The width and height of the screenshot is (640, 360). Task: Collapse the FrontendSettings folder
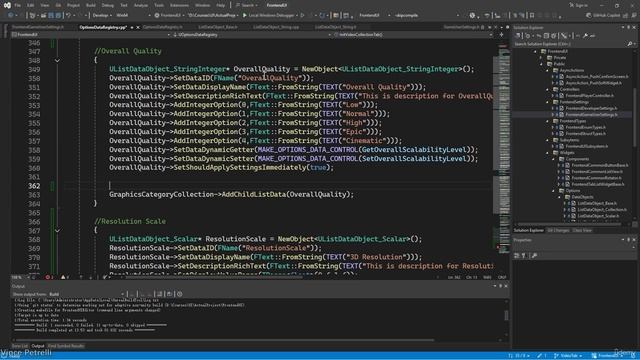(x=548, y=102)
